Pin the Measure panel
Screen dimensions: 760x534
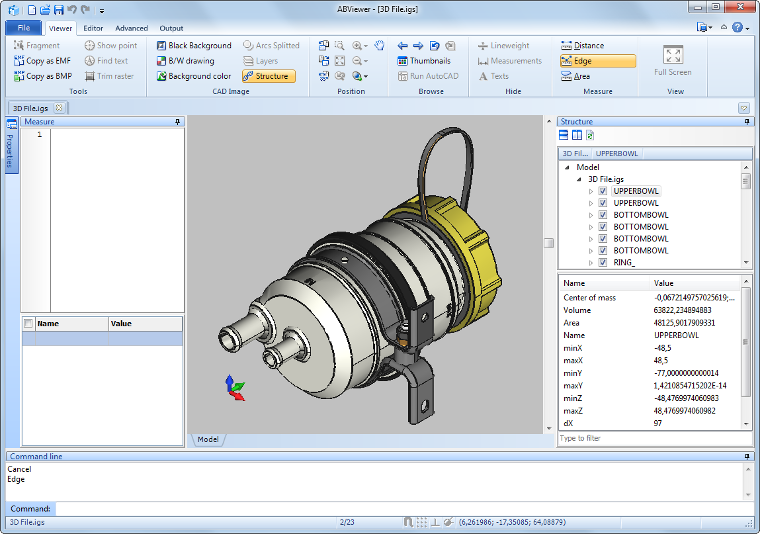point(178,122)
